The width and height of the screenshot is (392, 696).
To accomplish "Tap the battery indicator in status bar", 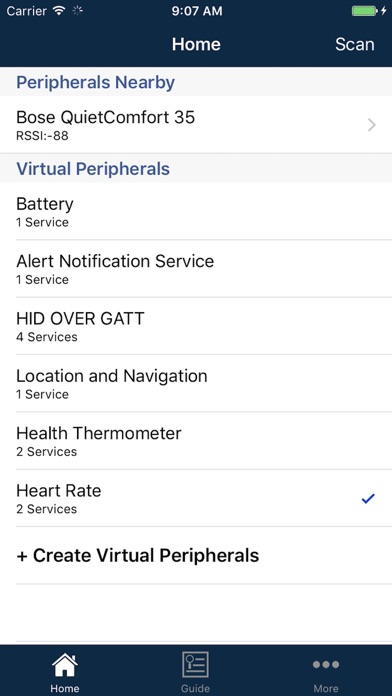I will 365,11.
